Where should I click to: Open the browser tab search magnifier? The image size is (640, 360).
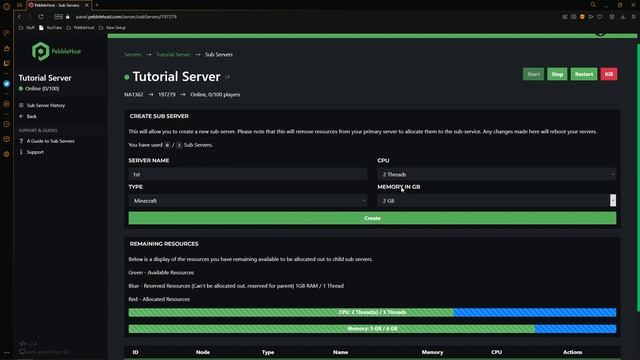(593, 5)
